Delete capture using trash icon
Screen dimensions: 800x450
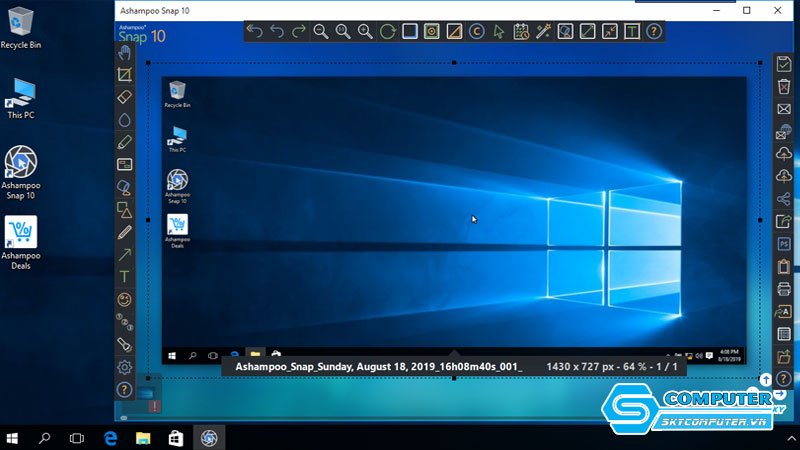784,87
